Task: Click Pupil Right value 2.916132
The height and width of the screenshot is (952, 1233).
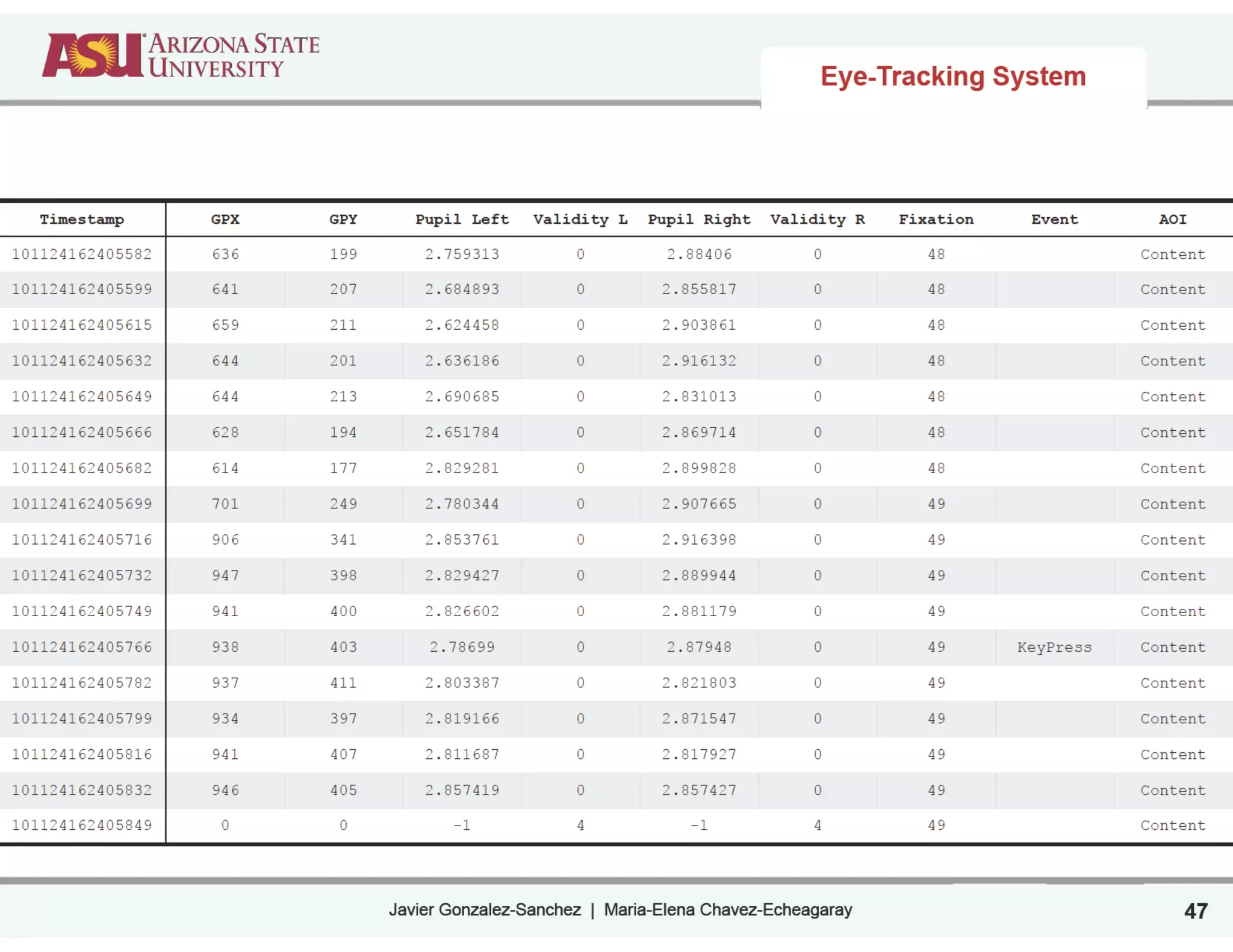Action: (699, 361)
